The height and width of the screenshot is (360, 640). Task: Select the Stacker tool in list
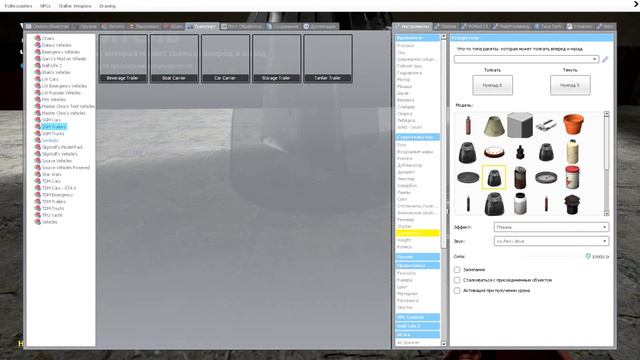click(x=404, y=227)
